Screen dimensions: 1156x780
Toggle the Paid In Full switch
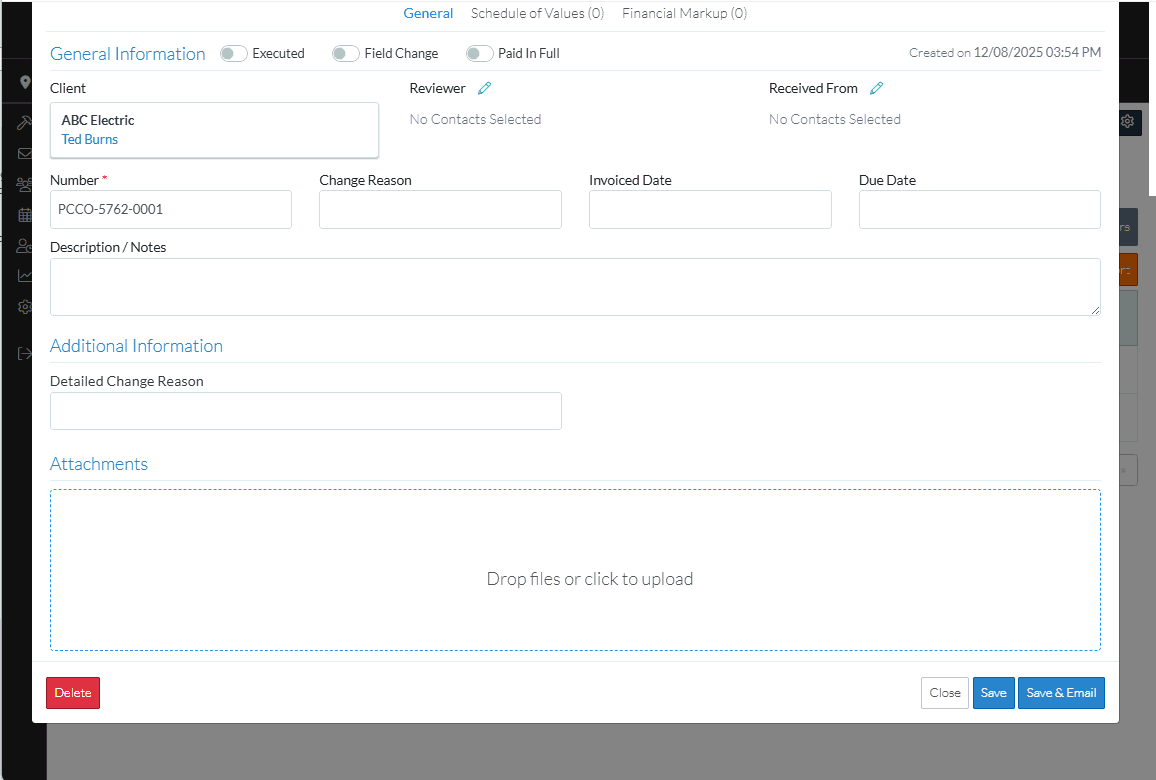coord(480,54)
